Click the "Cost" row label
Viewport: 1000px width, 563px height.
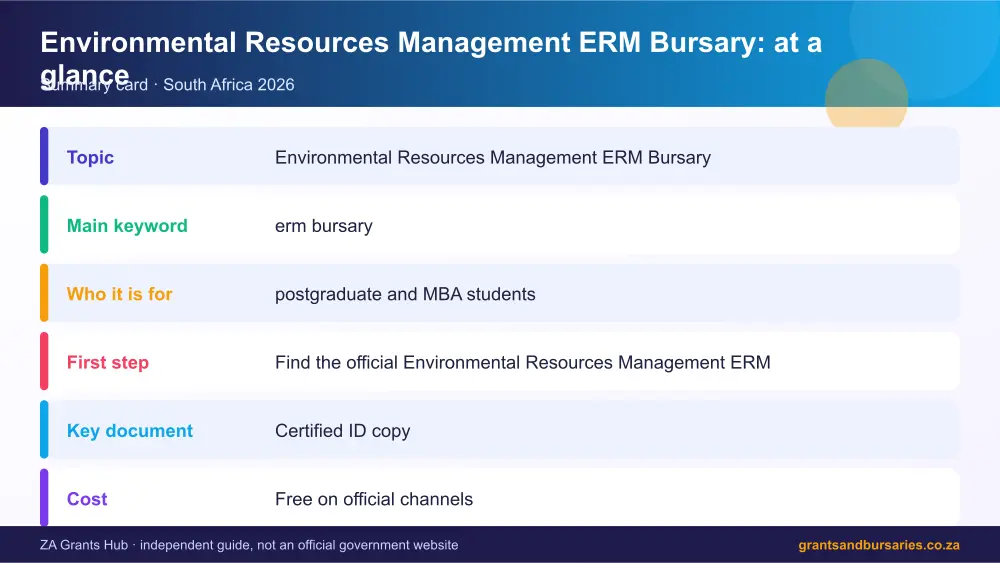(87, 499)
